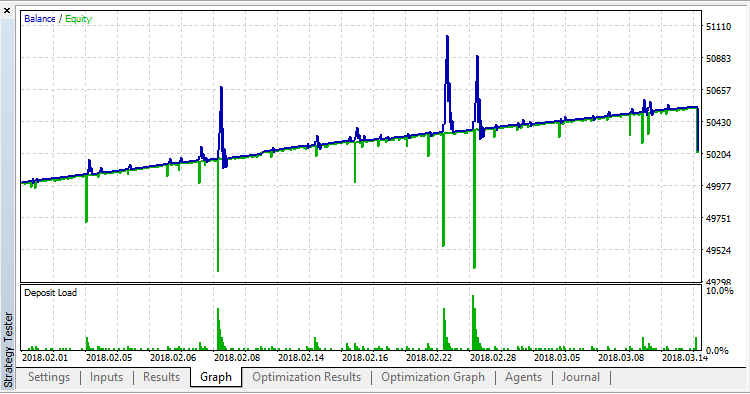Click the 2018.03.14 date marker
750x394 pixels.
(685, 357)
